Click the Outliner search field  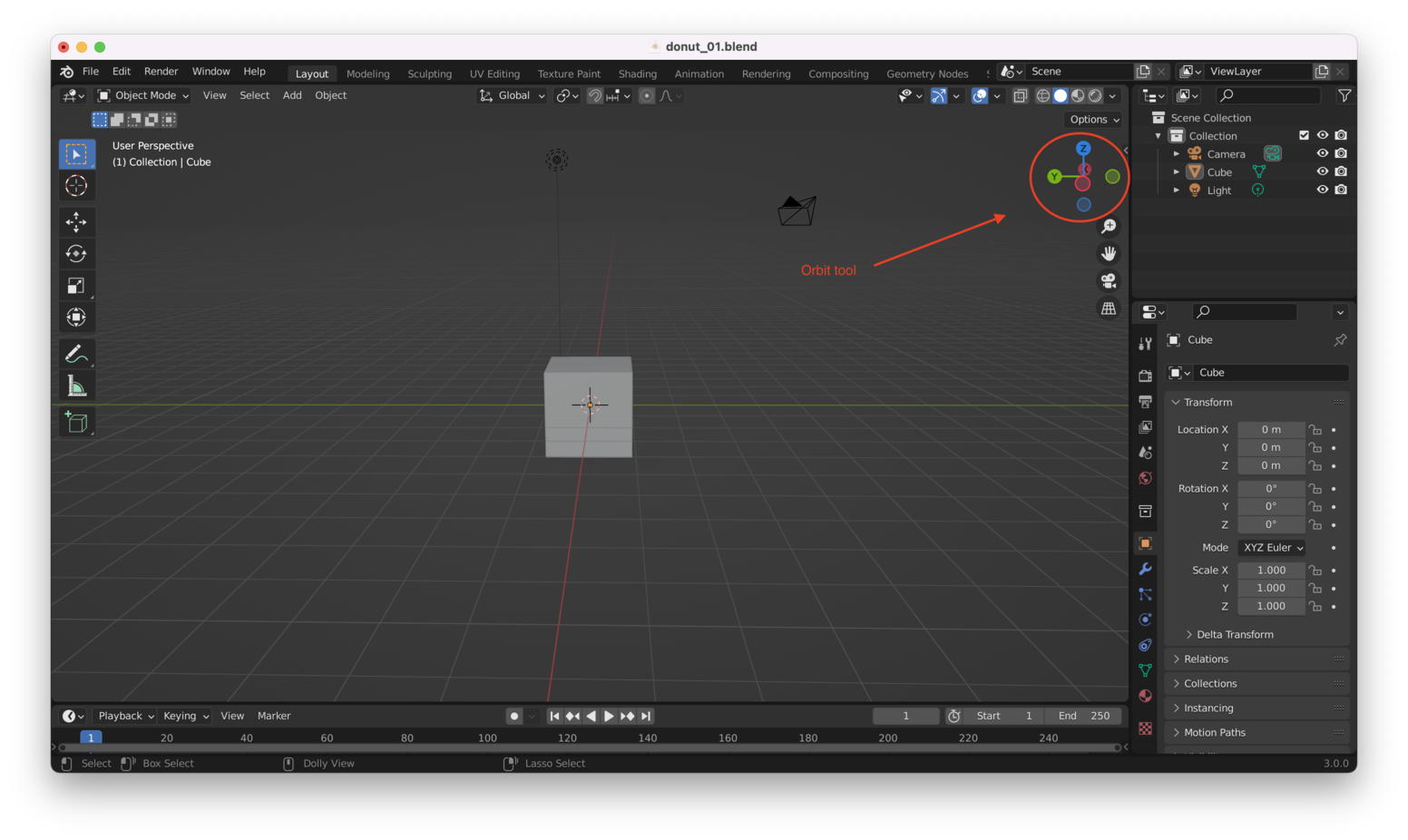[x=1267, y=94]
